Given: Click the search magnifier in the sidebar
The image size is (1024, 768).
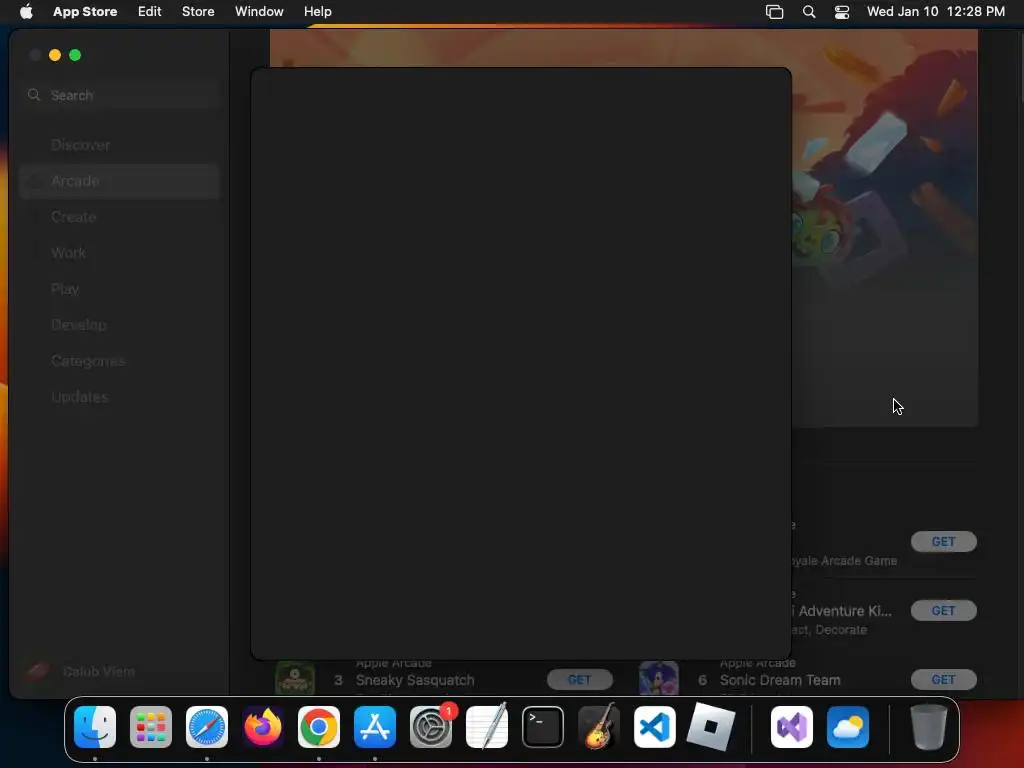Looking at the screenshot, I should (x=34, y=95).
